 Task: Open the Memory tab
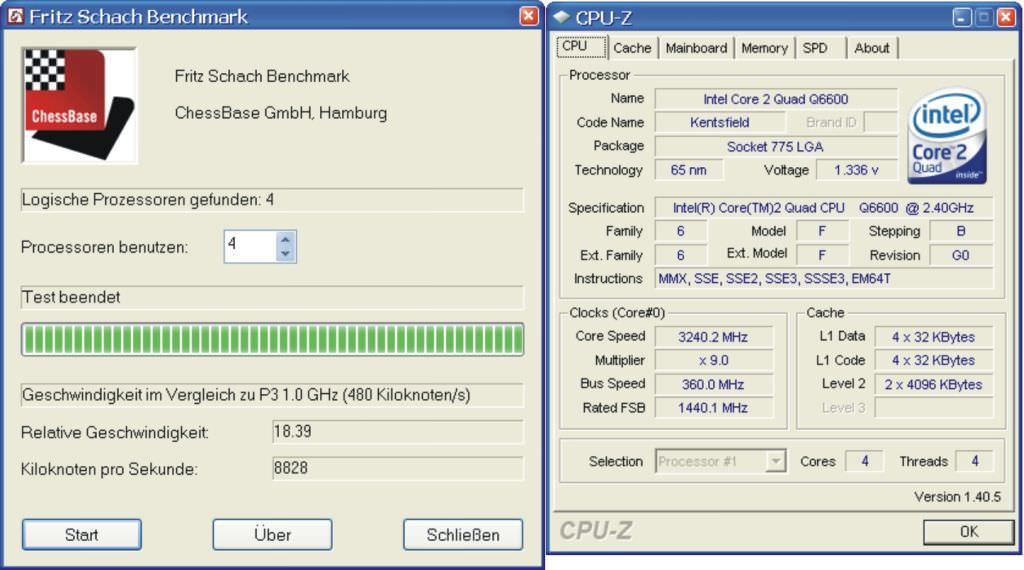pyautogui.click(x=764, y=48)
